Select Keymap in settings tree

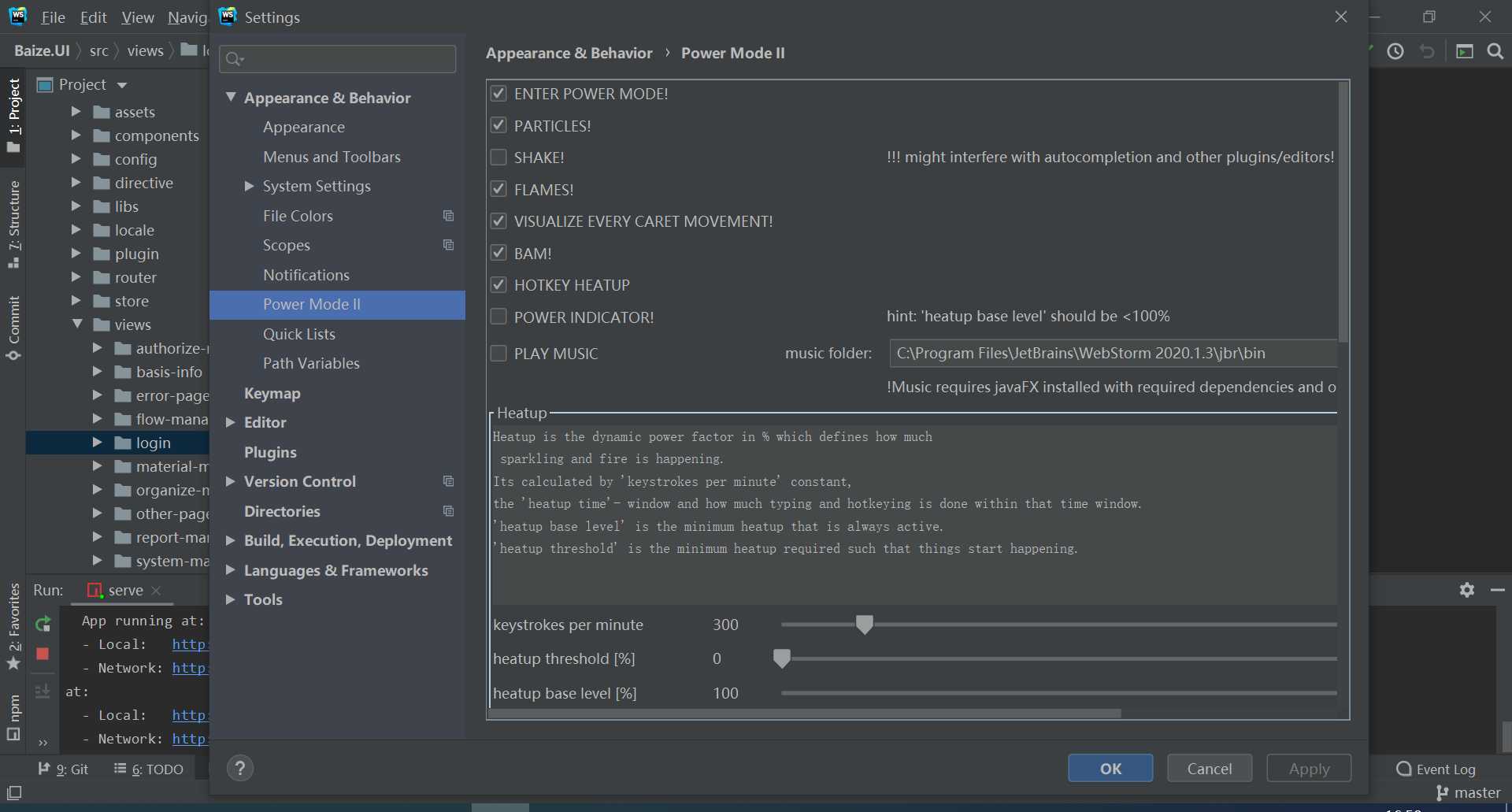tap(272, 393)
